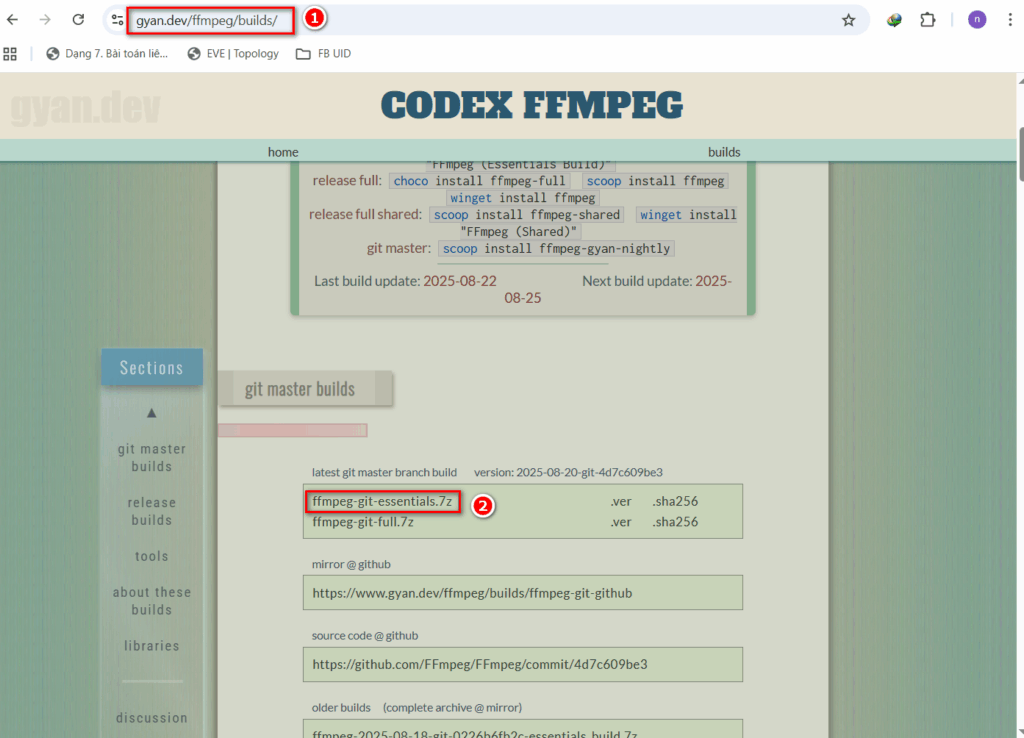Download ffmpeg-git-full.7z
Viewport: 1024px width, 738px height.
(362, 522)
